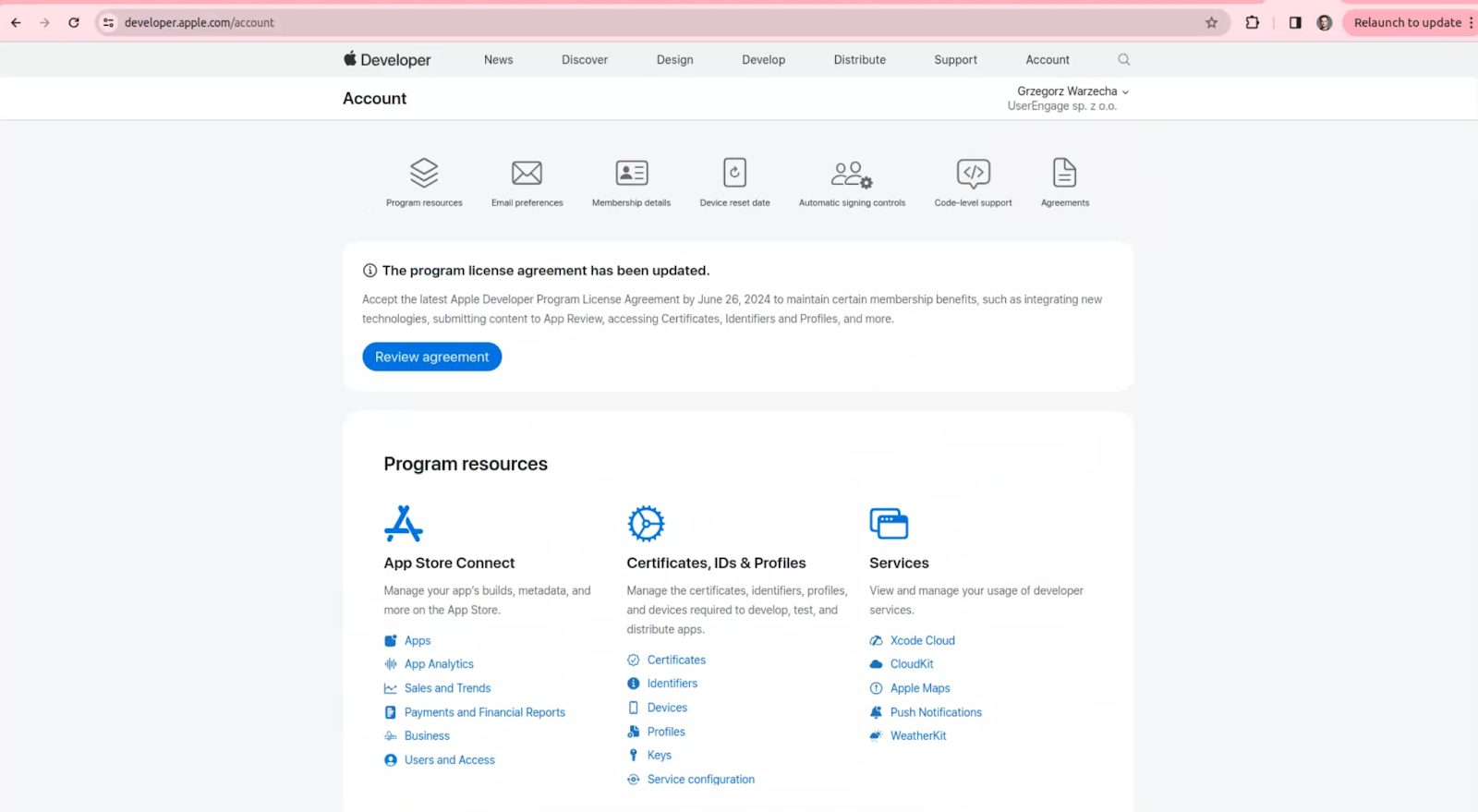The image size is (1478, 812).
Task: Open browser extensions puzzle icon
Action: tap(1253, 22)
